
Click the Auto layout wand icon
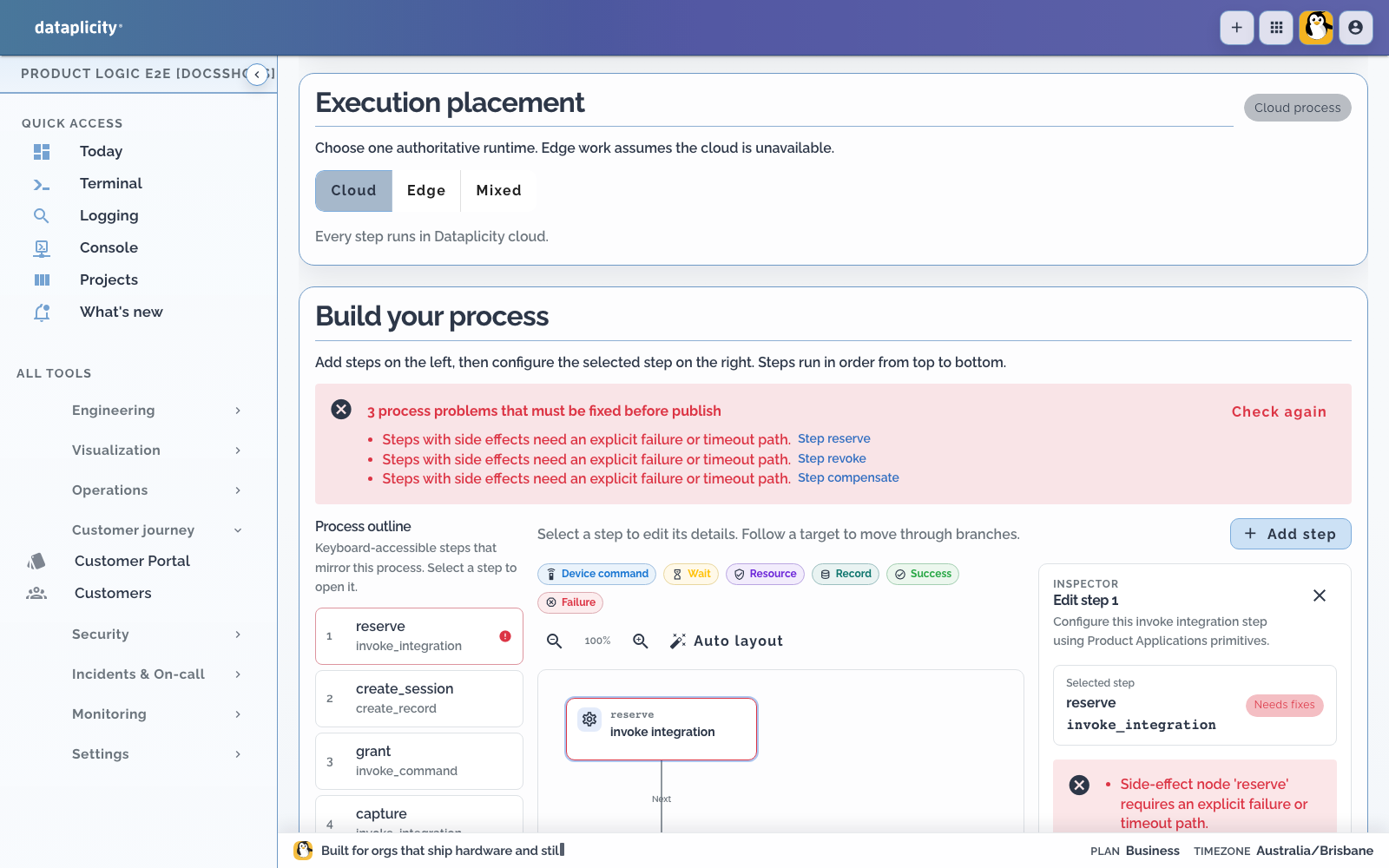678,641
